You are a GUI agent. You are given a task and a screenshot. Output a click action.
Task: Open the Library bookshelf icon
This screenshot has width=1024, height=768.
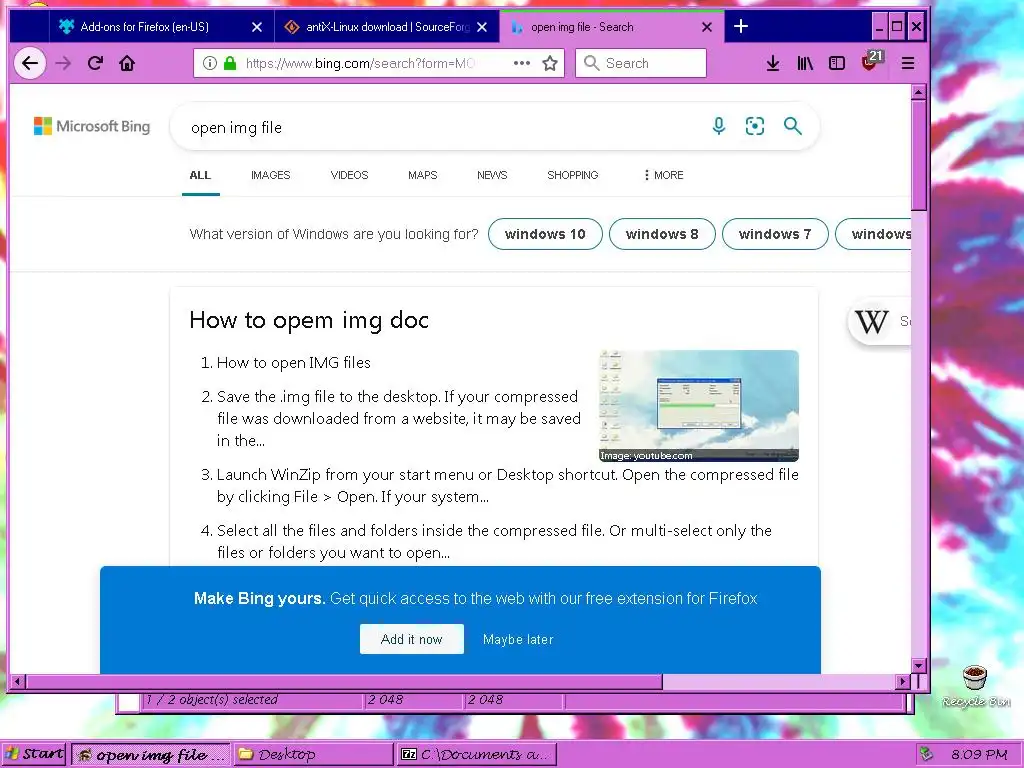(805, 63)
